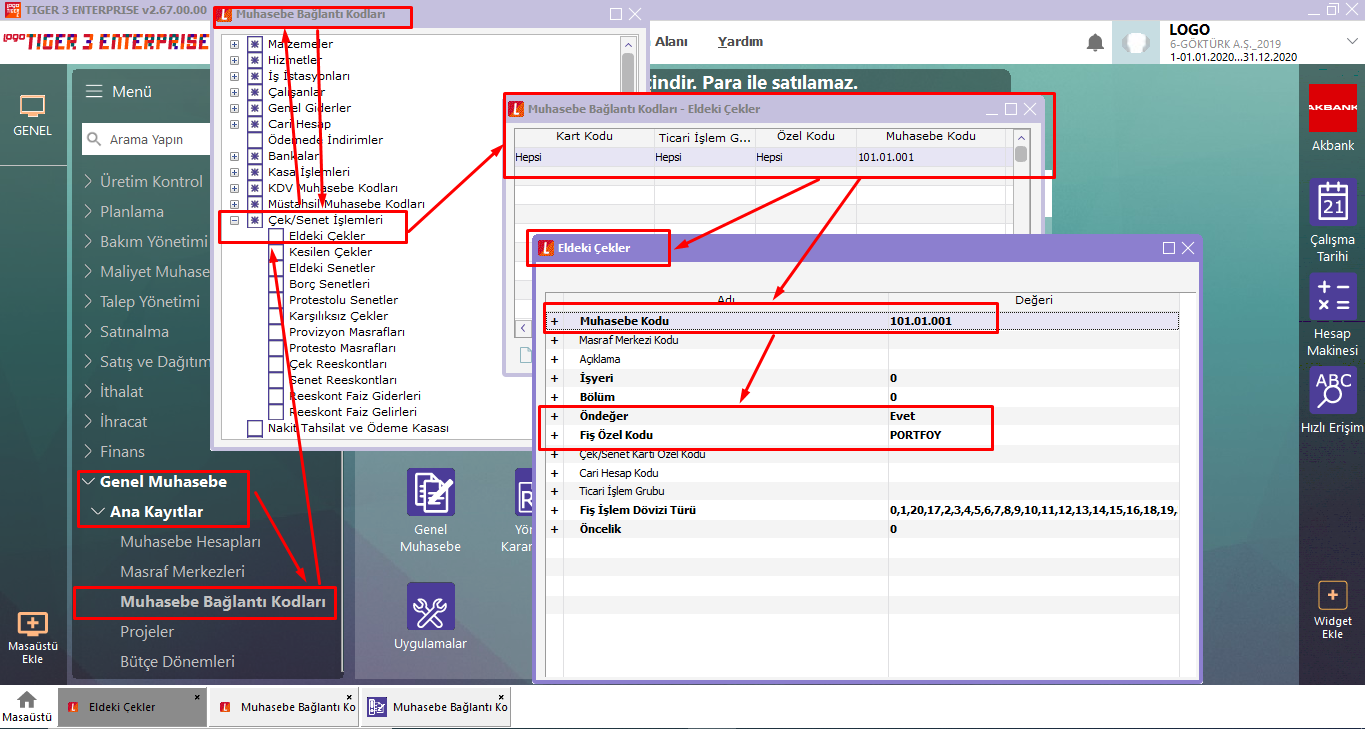This screenshot has width=1365, height=729.
Task: Expand the Genel Giderler tree node
Action: pyautogui.click(x=235, y=108)
